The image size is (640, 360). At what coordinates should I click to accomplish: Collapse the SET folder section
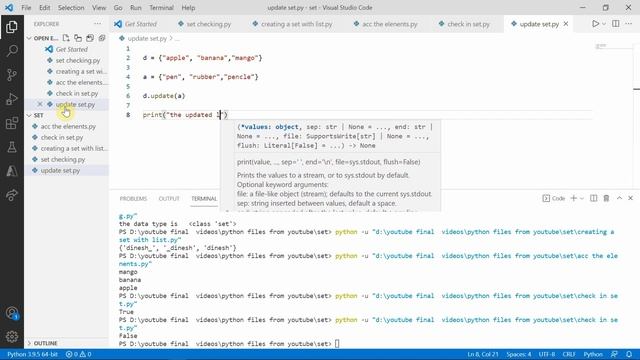29,116
